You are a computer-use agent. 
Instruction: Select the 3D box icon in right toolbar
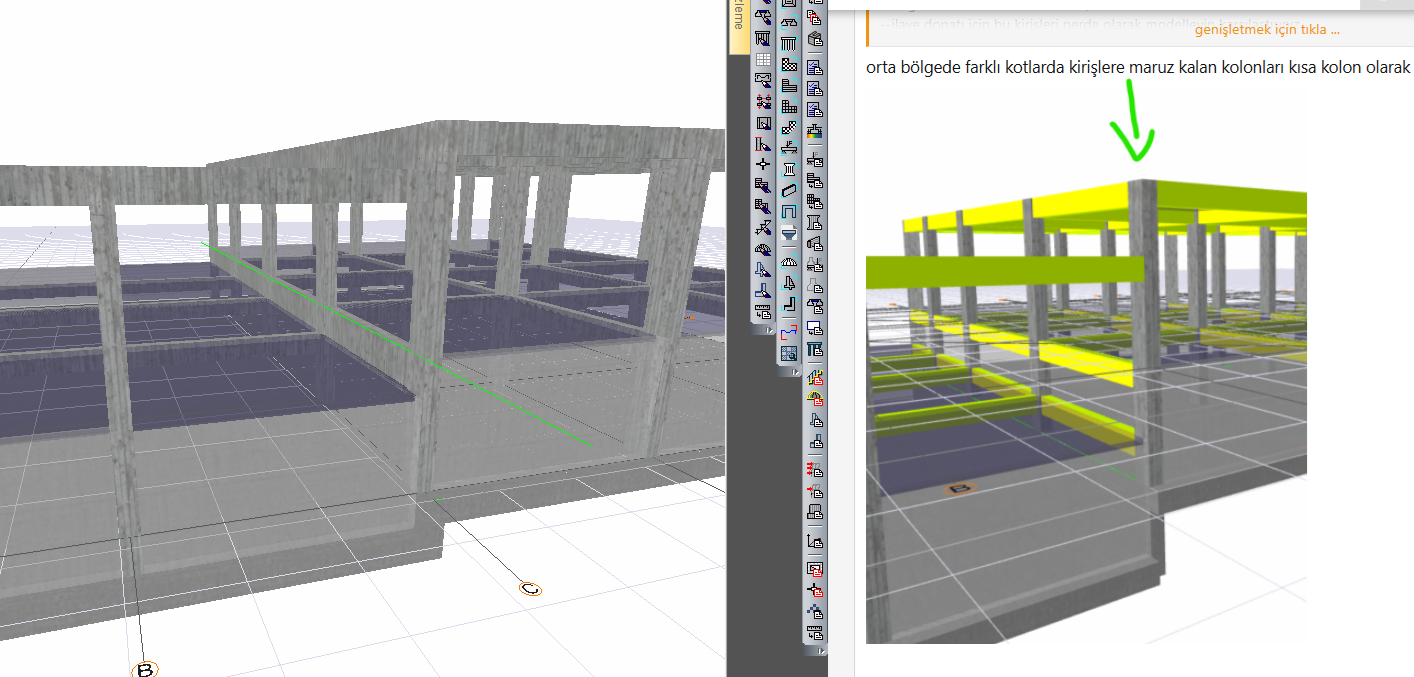[x=814, y=39]
